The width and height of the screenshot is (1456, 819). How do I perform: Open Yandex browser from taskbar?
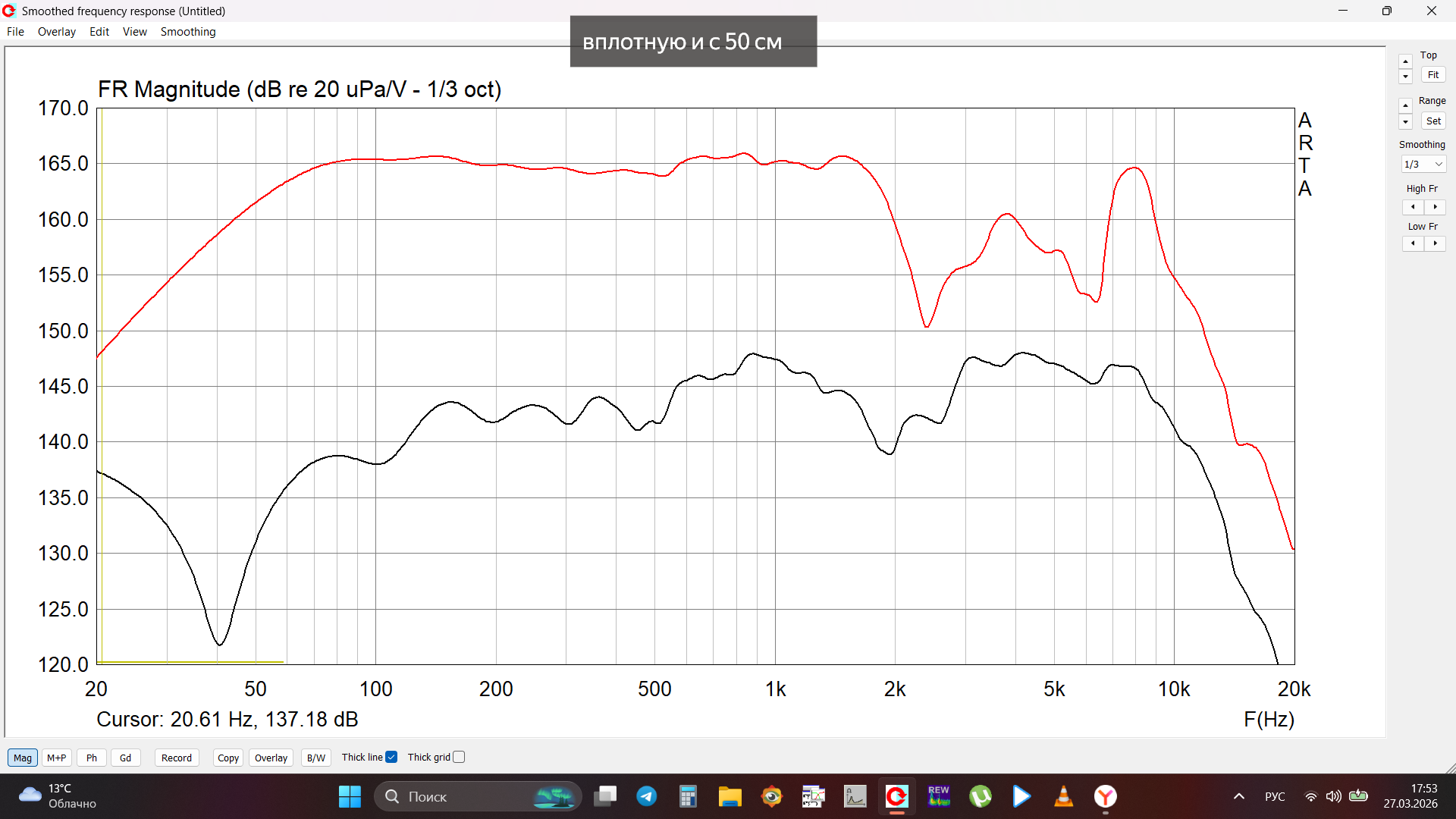point(1105,796)
